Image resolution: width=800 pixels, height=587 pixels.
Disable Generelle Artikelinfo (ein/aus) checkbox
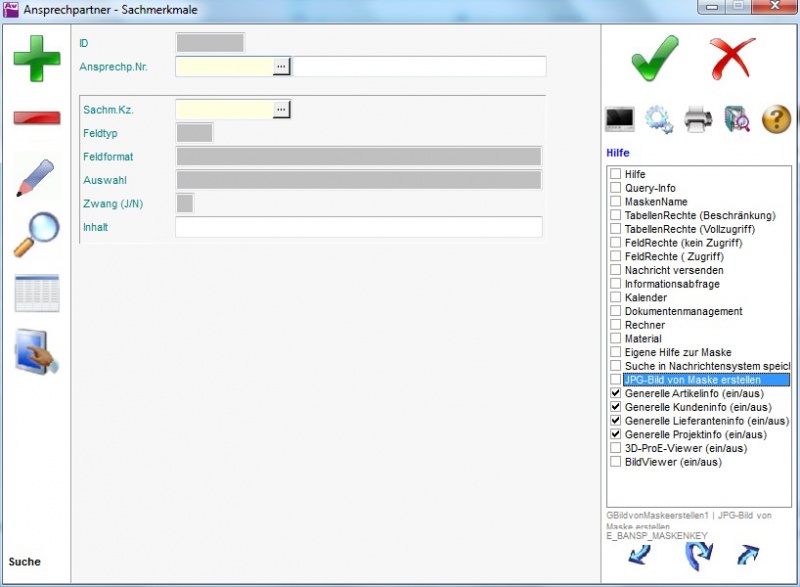click(x=616, y=394)
